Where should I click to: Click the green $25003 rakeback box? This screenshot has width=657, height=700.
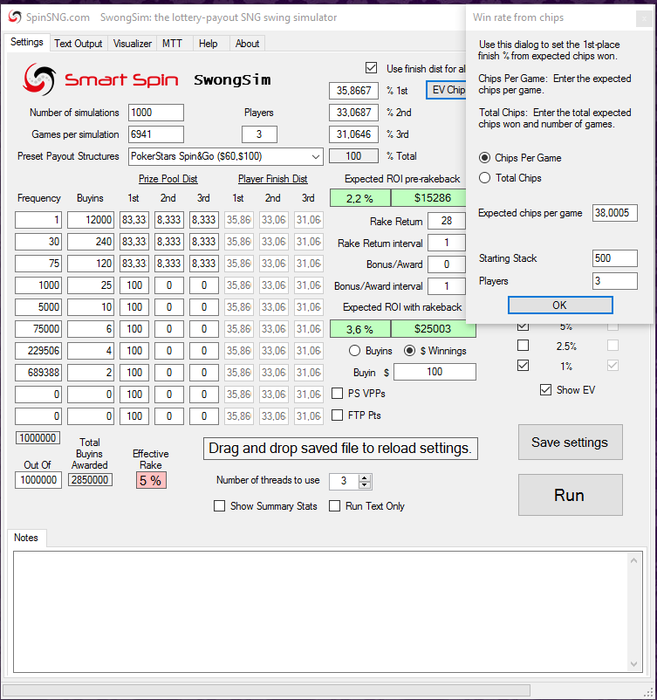[433, 329]
